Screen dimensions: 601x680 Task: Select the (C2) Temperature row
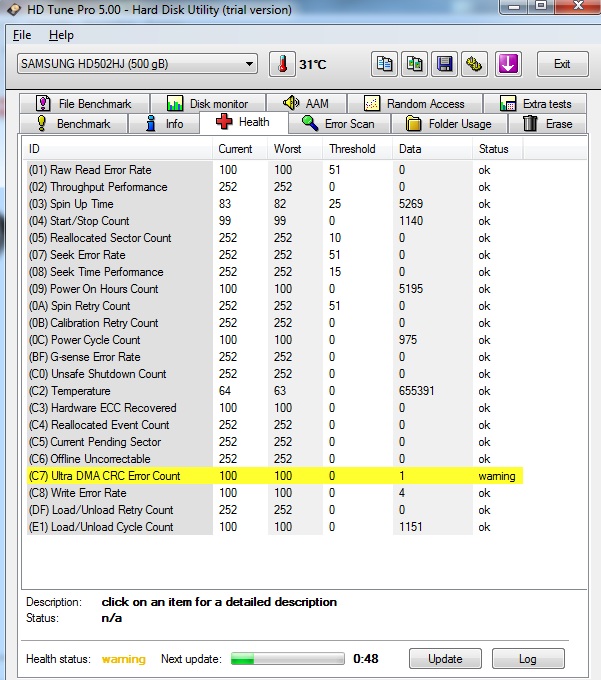click(275, 391)
